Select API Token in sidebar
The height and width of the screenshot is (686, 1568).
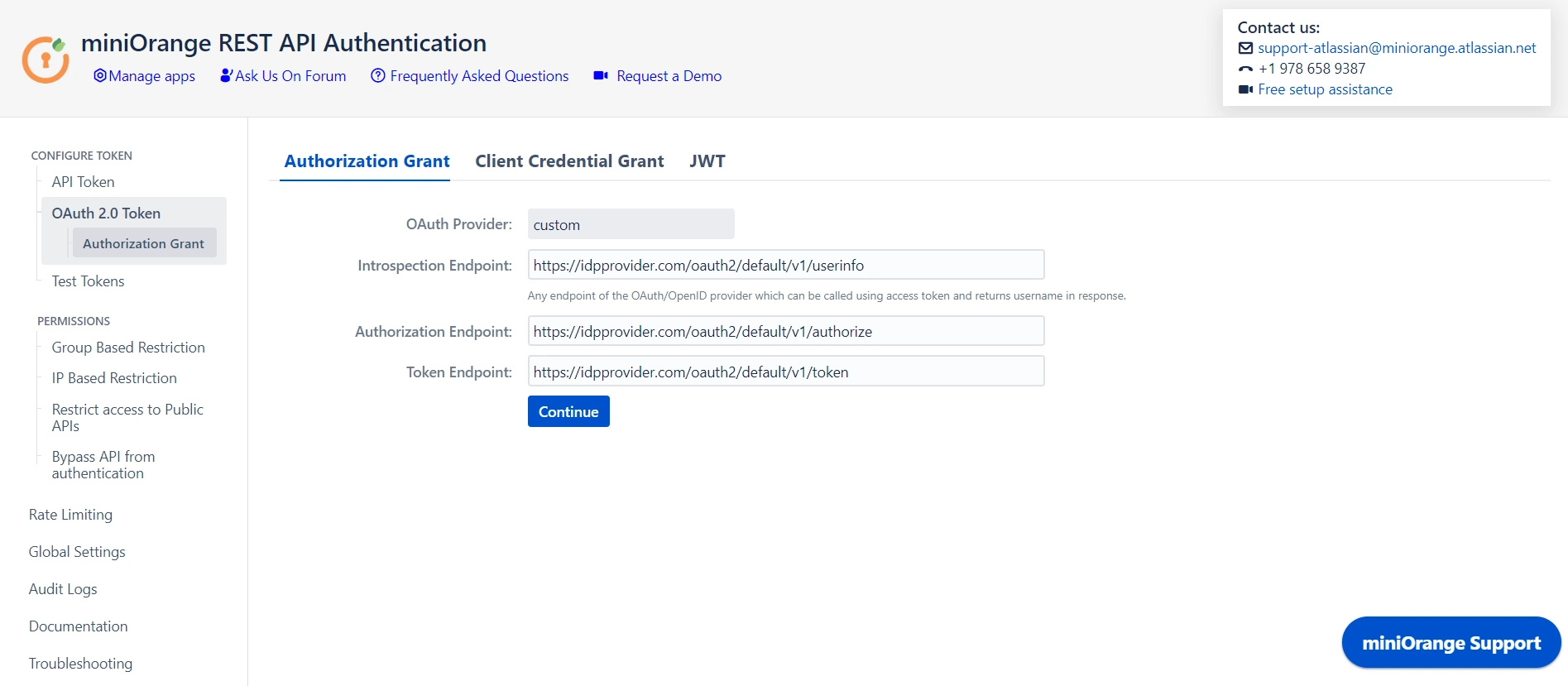(83, 182)
